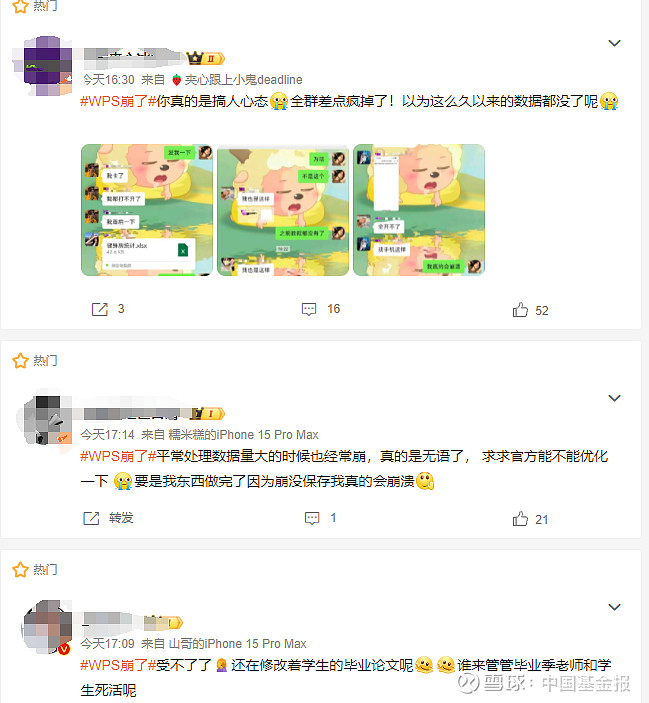Open #WPS崩了# hashtag in first post
This screenshot has height=703, width=649.
(x=118, y=101)
